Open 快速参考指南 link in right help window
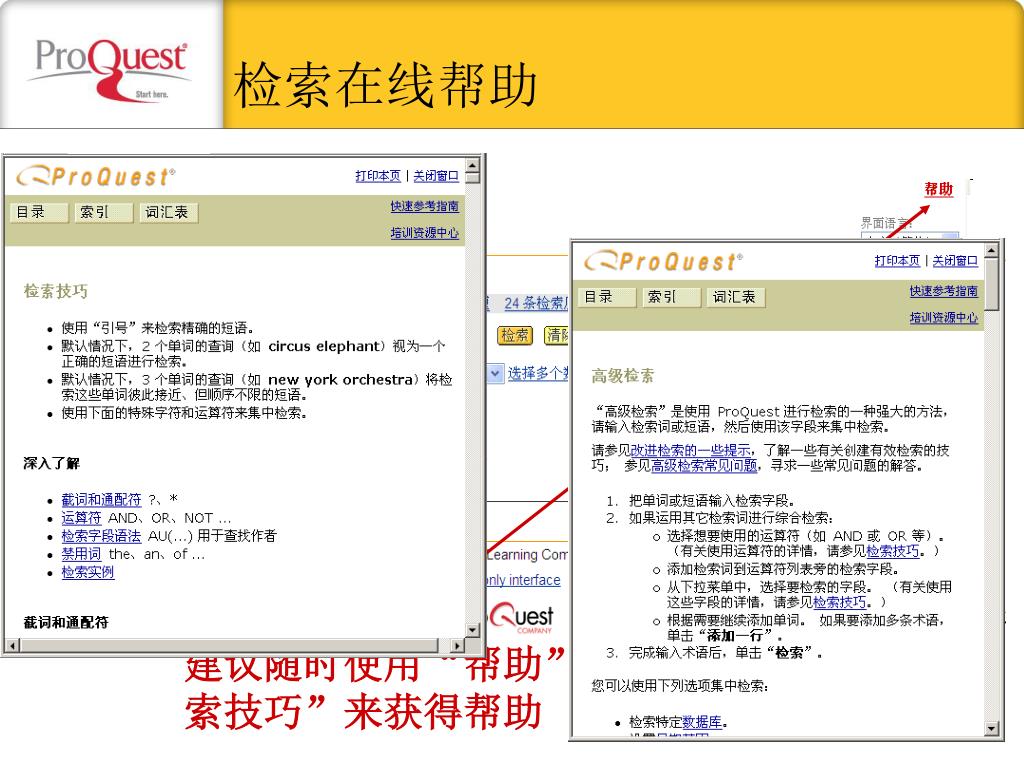This screenshot has width=1024, height=768. (944, 291)
